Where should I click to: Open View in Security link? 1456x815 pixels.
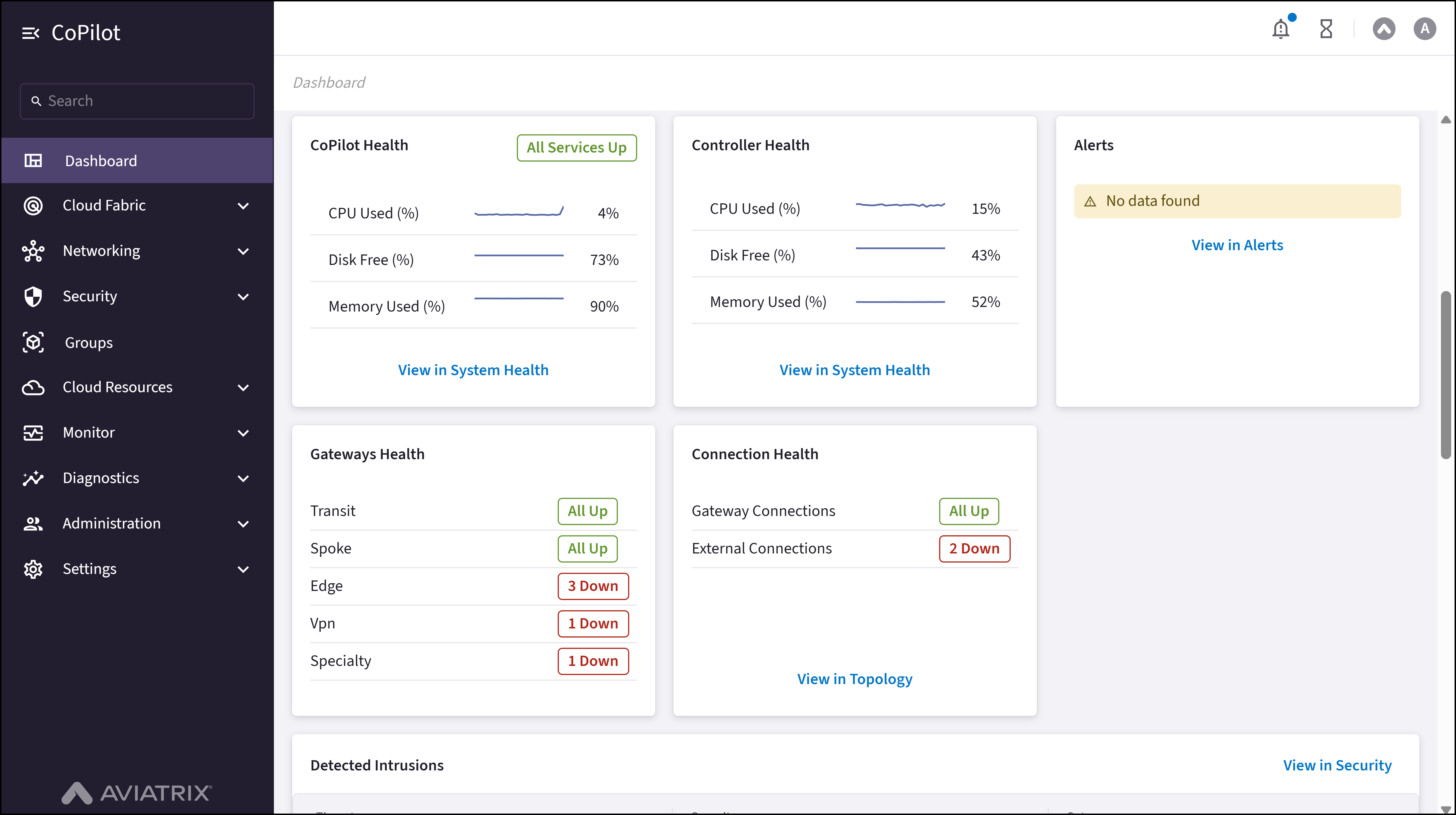coord(1338,765)
